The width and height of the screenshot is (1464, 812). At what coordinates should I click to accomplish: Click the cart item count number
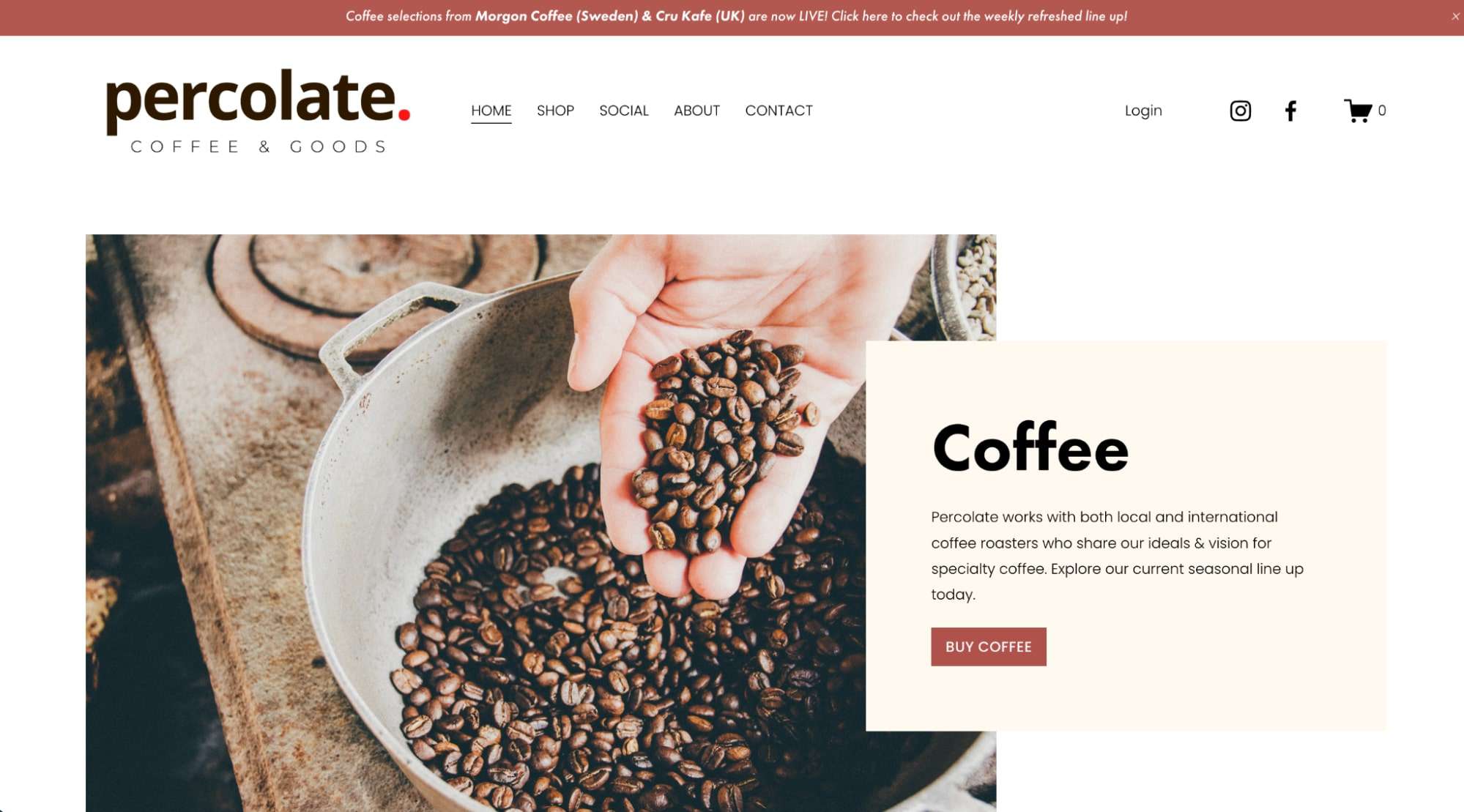pyautogui.click(x=1381, y=111)
